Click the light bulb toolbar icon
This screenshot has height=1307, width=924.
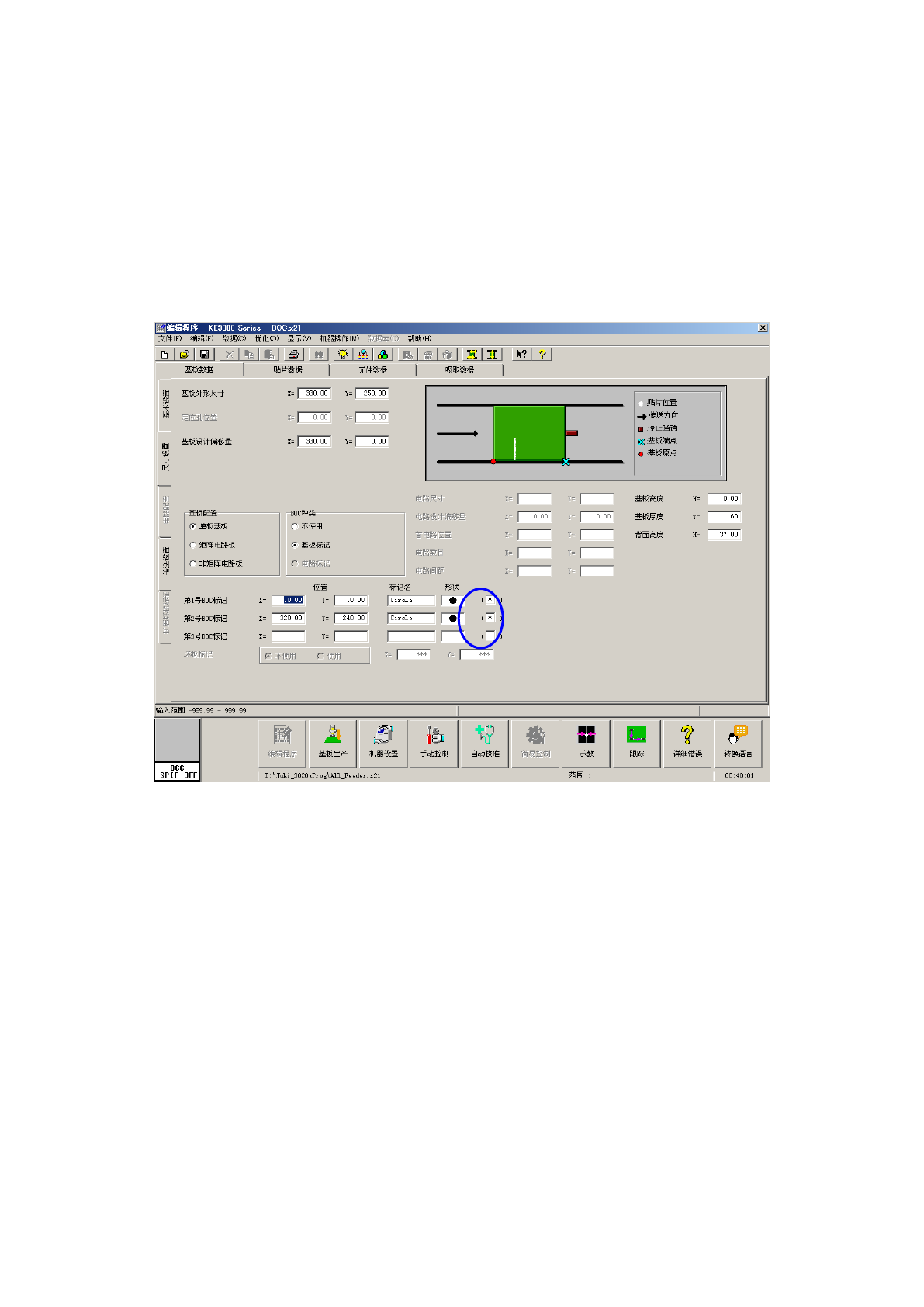343,354
